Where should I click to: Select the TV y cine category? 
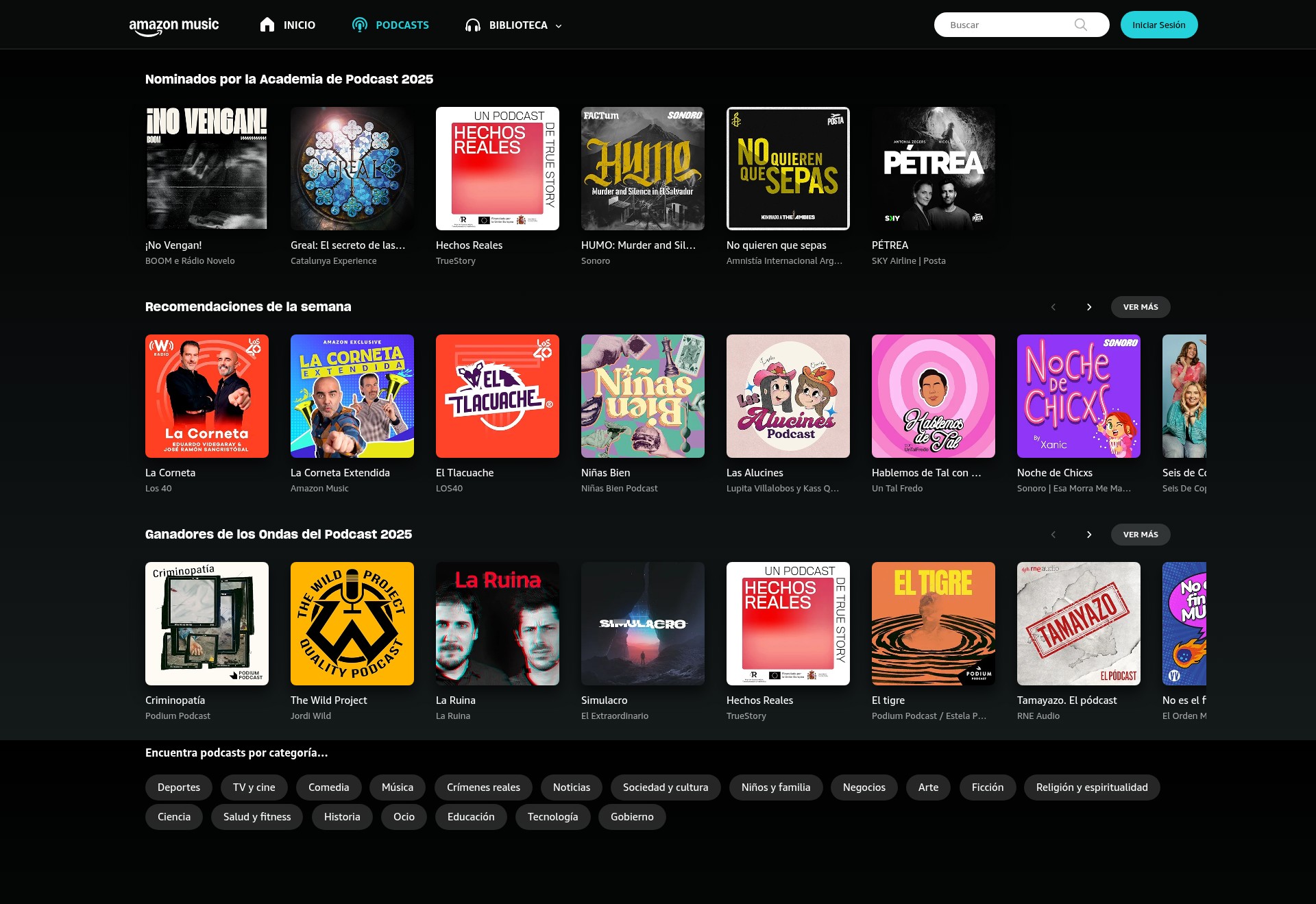coord(254,787)
